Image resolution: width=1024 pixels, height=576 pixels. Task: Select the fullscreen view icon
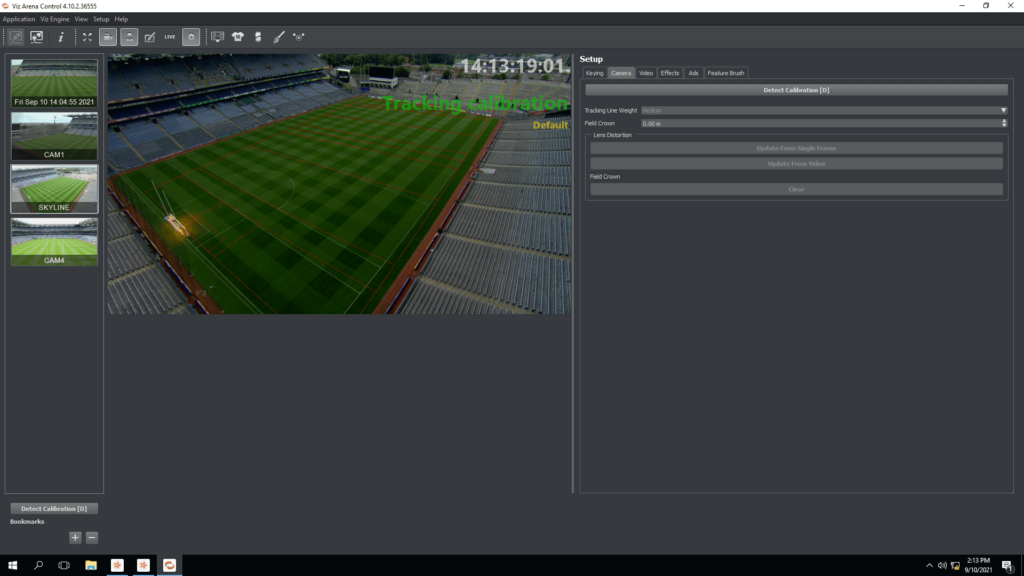click(x=87, y=36)
